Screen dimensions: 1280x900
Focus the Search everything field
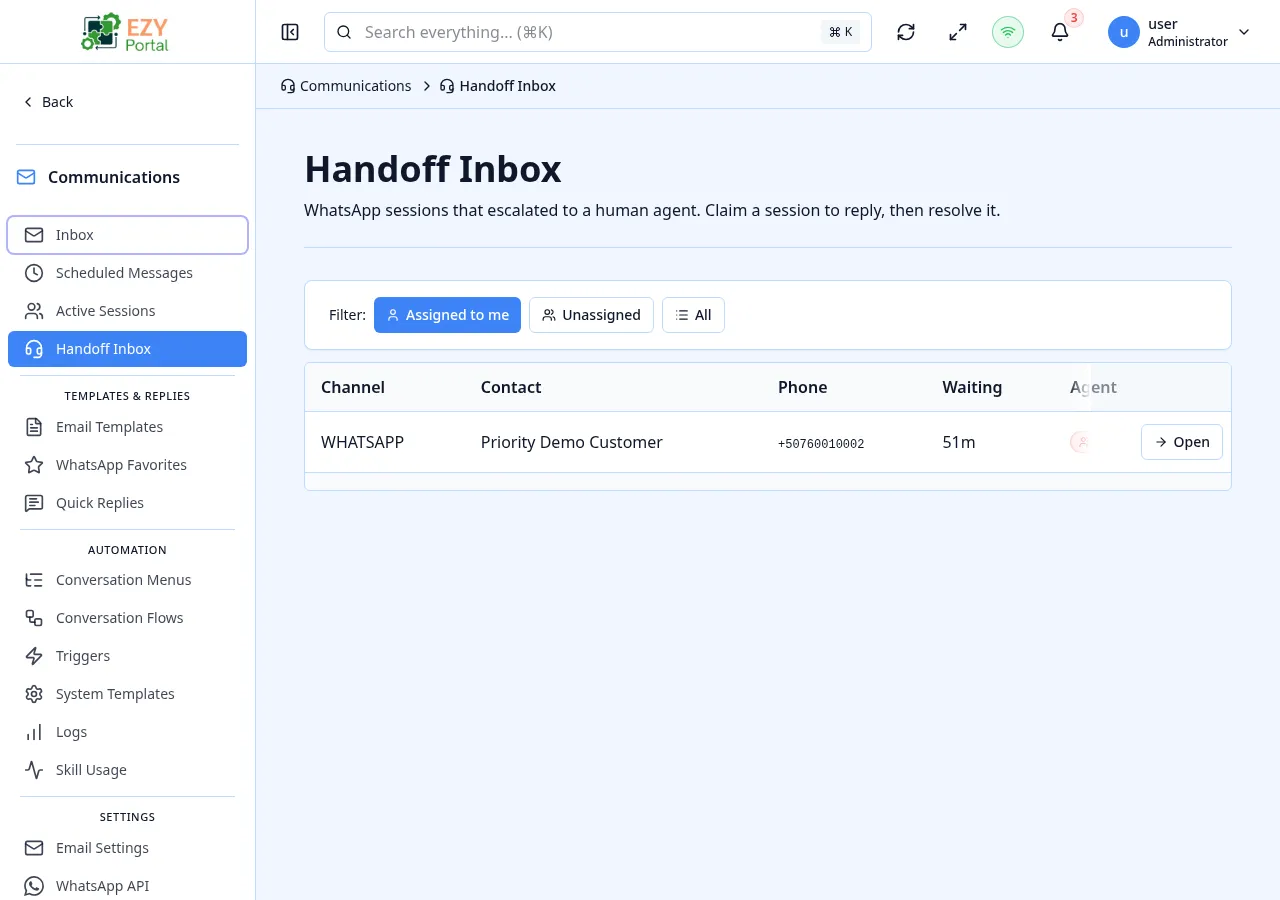[x=597, y=32]
